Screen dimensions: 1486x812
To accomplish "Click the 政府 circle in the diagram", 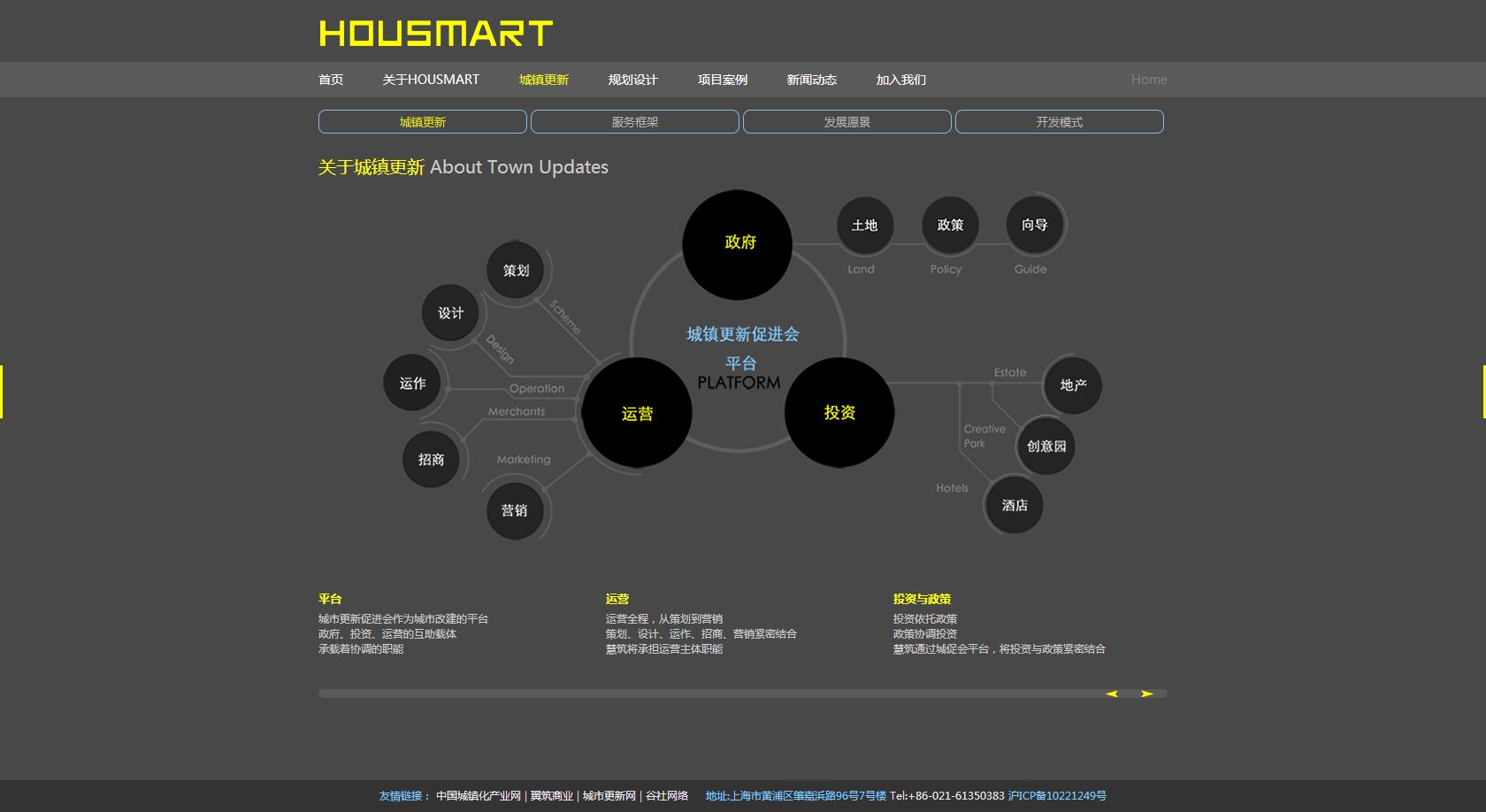I will point(737,244).
